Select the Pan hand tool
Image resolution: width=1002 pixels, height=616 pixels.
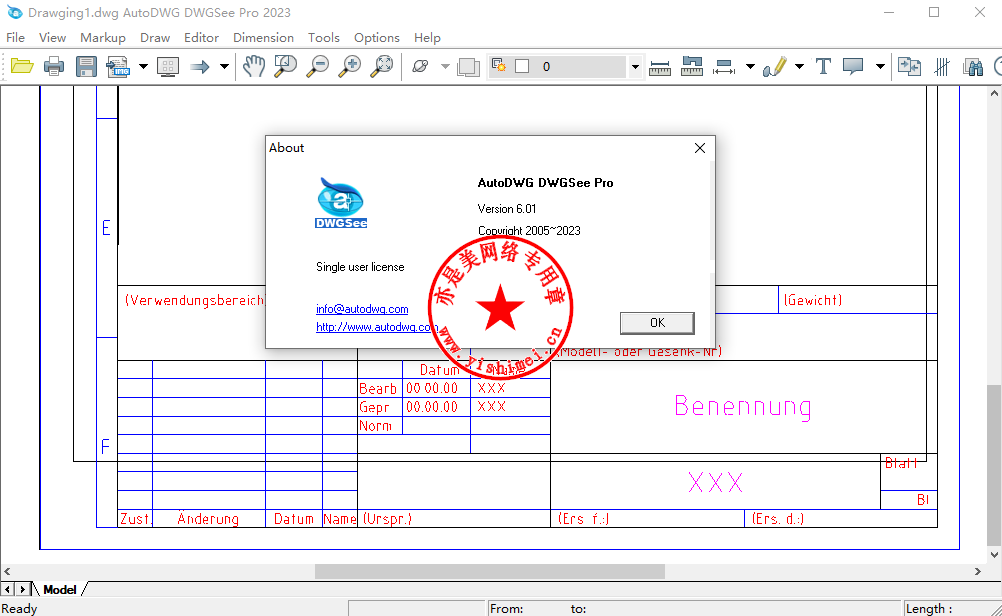[x=254, y=66]
